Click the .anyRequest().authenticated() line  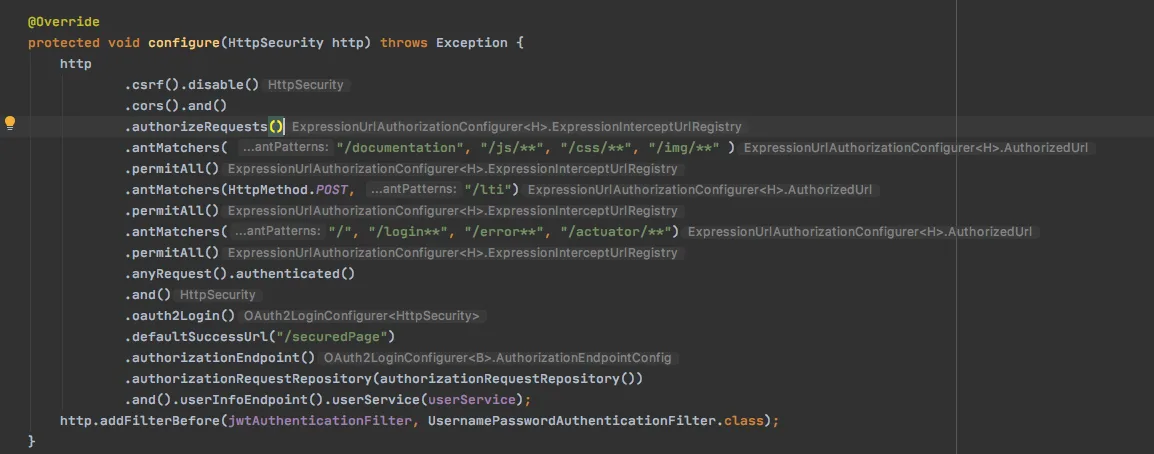click(240, 274)
